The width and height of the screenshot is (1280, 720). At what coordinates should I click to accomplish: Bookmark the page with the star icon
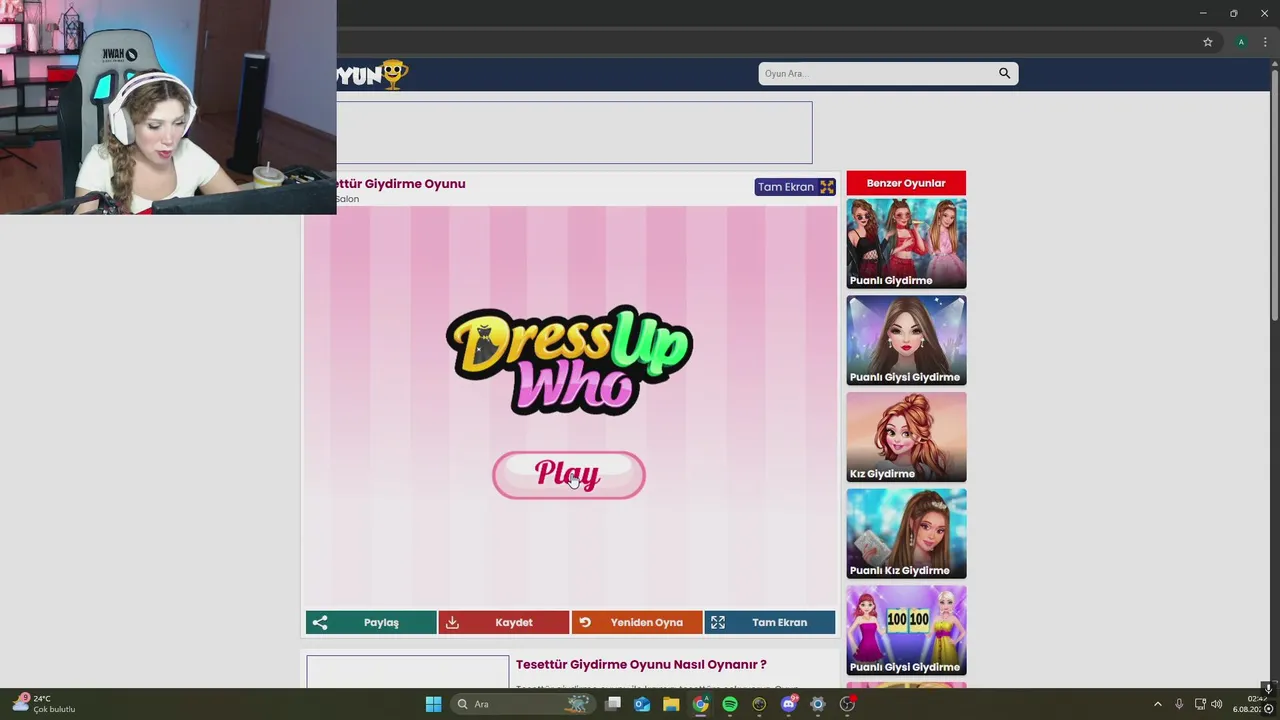point(1207,42)
